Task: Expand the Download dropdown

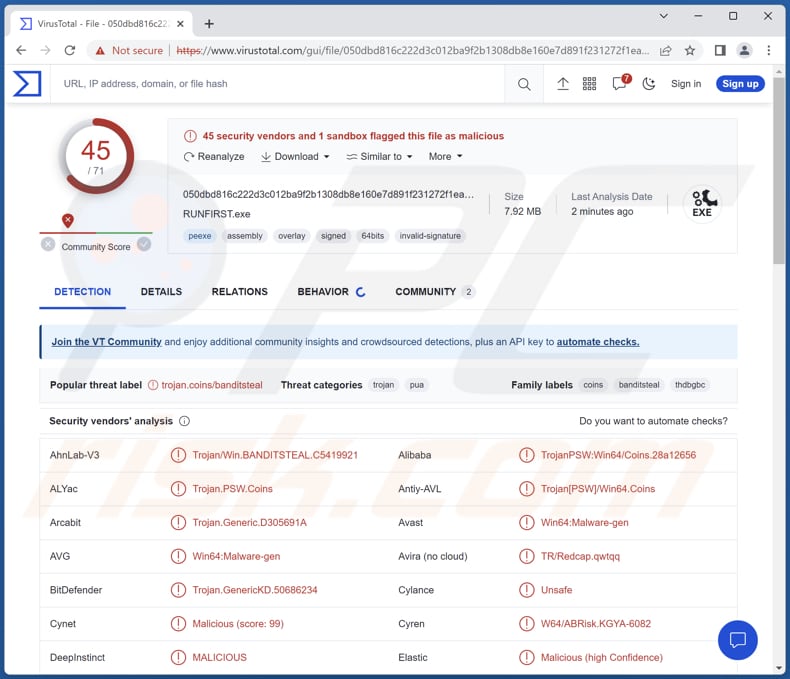Action: click(x=295, y=157)
